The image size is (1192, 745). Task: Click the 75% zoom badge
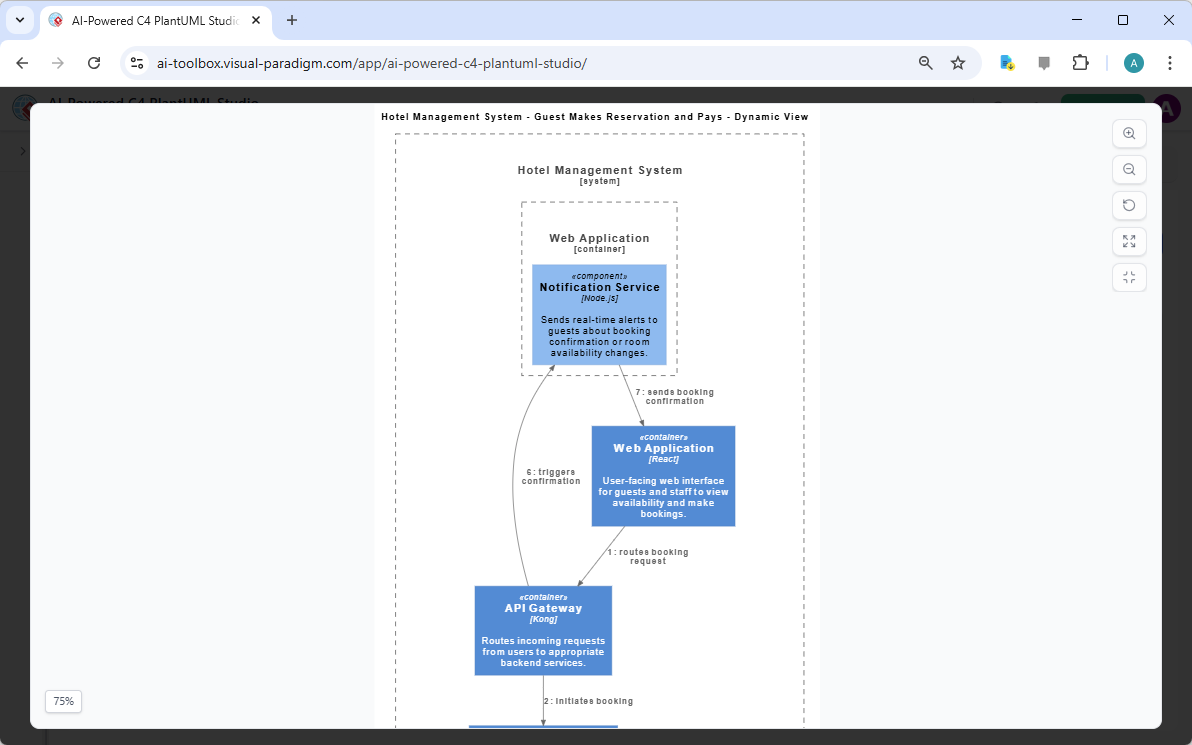tap(63, 701)
